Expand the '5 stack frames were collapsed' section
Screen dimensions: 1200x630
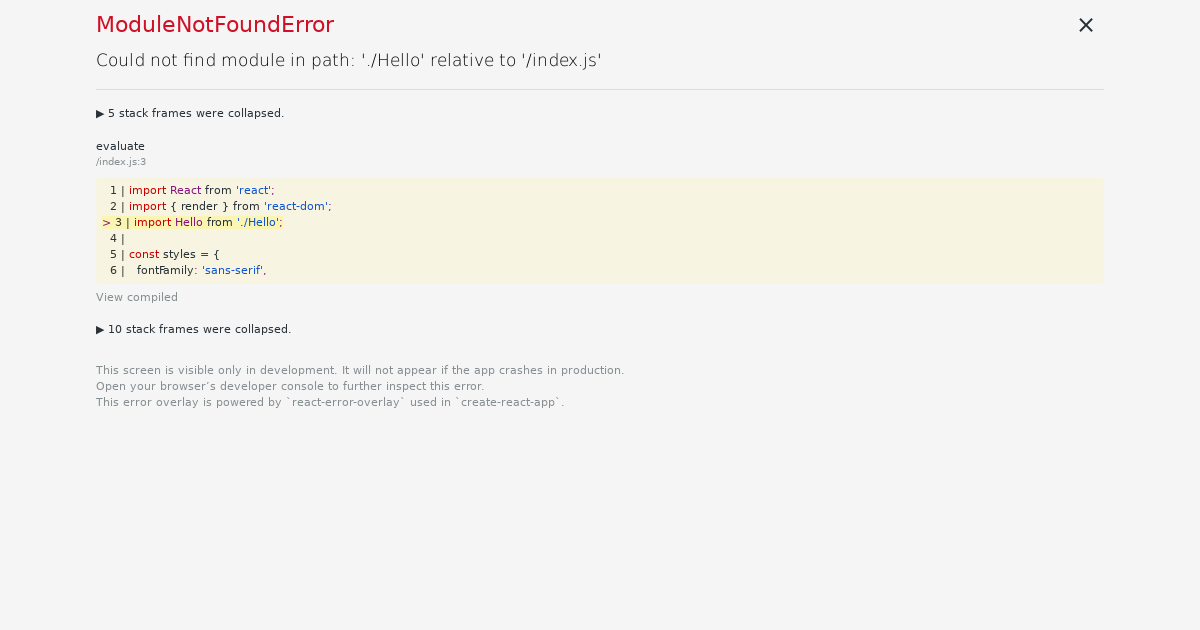190,113
